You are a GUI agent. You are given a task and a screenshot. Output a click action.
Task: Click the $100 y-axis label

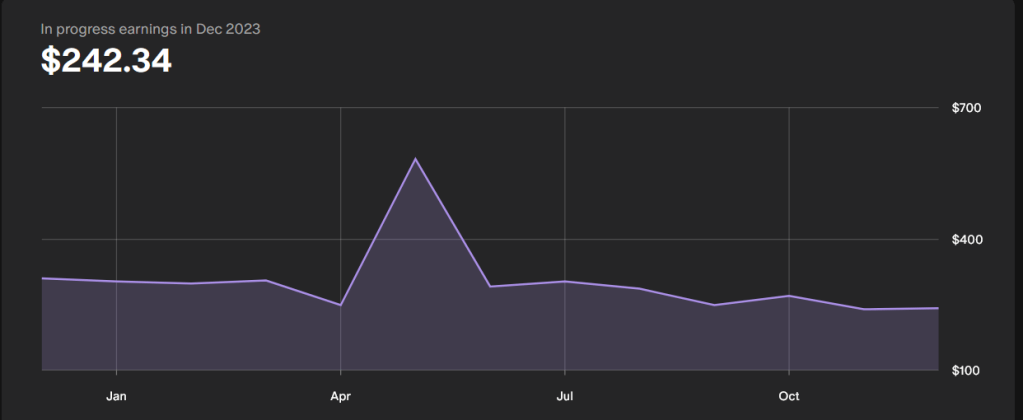pyautogui.click(x=965, y=371)
